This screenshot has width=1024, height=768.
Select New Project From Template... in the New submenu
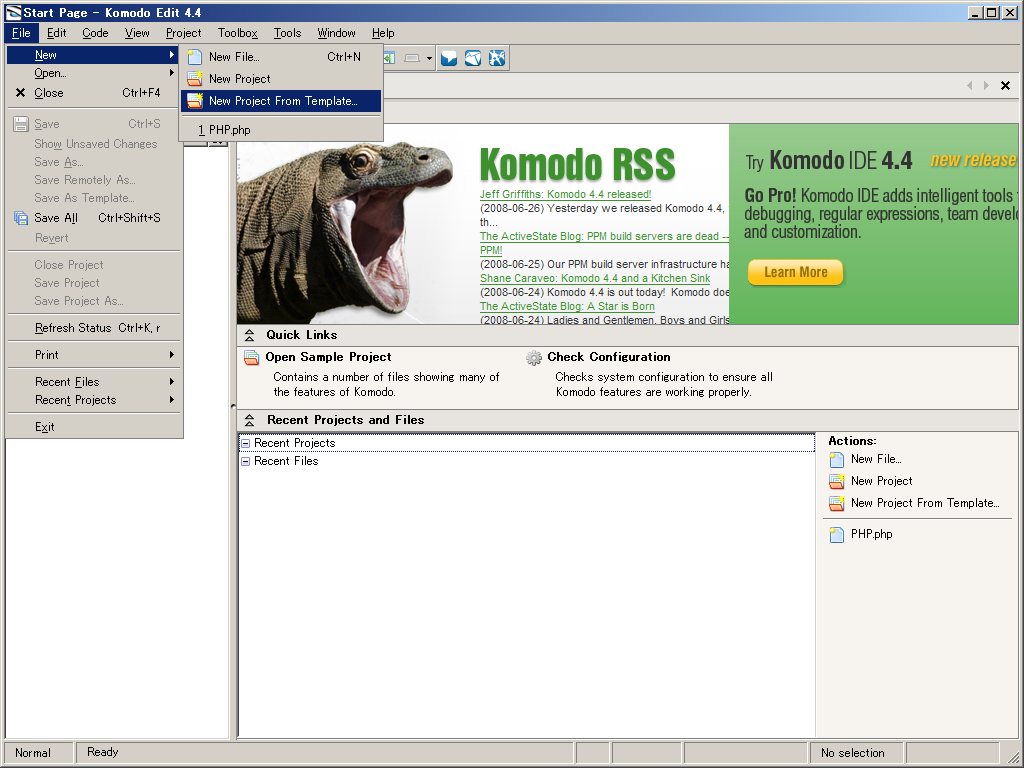pos(281,101)
